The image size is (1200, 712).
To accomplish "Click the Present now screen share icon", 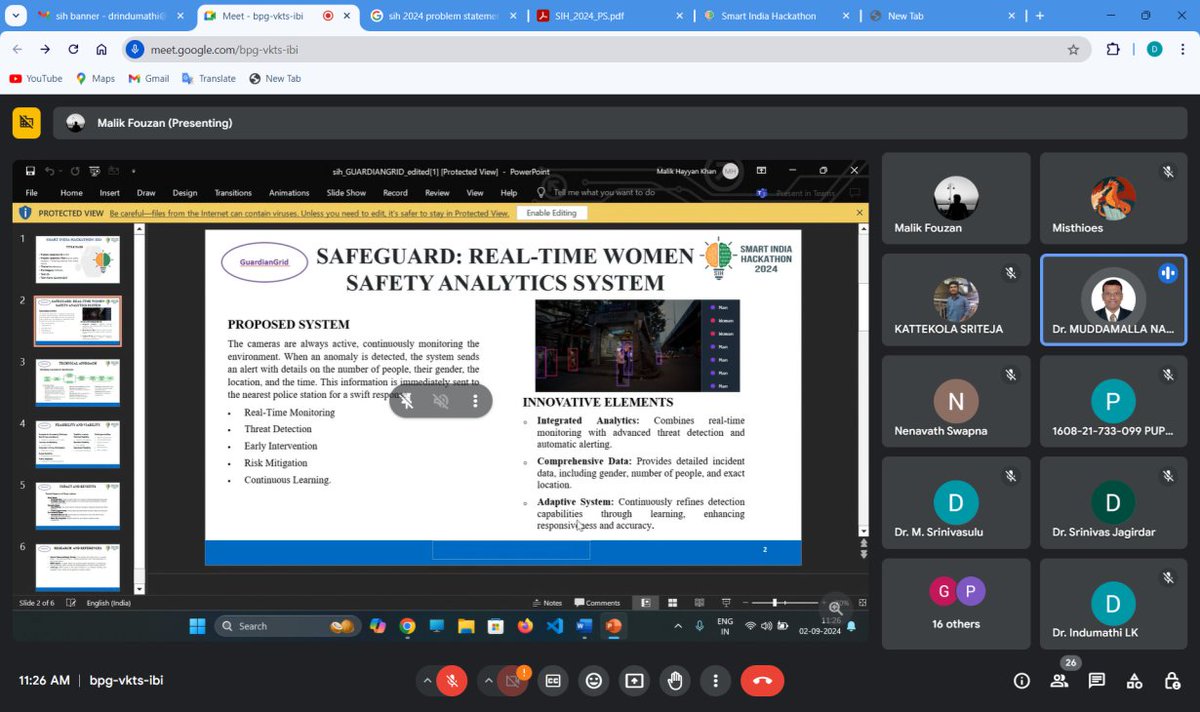I will coord(634,681).
